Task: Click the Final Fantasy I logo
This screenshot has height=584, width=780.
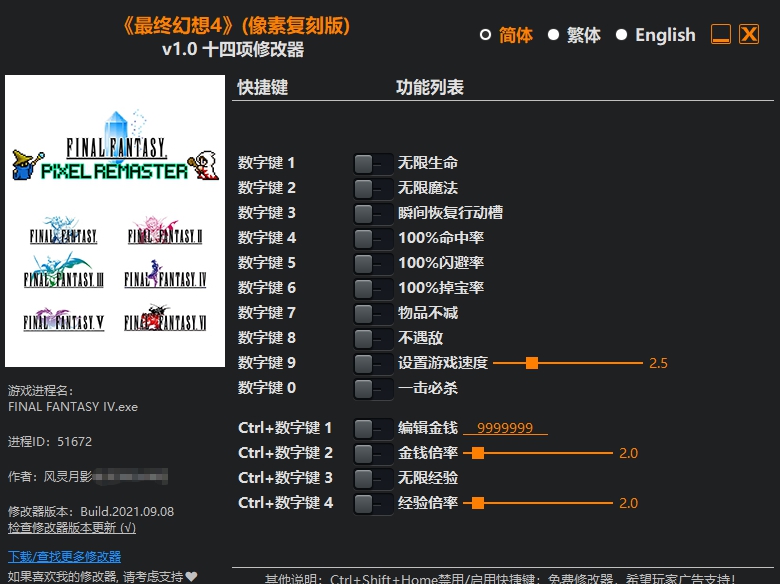Action: click(x=63, y=231)
